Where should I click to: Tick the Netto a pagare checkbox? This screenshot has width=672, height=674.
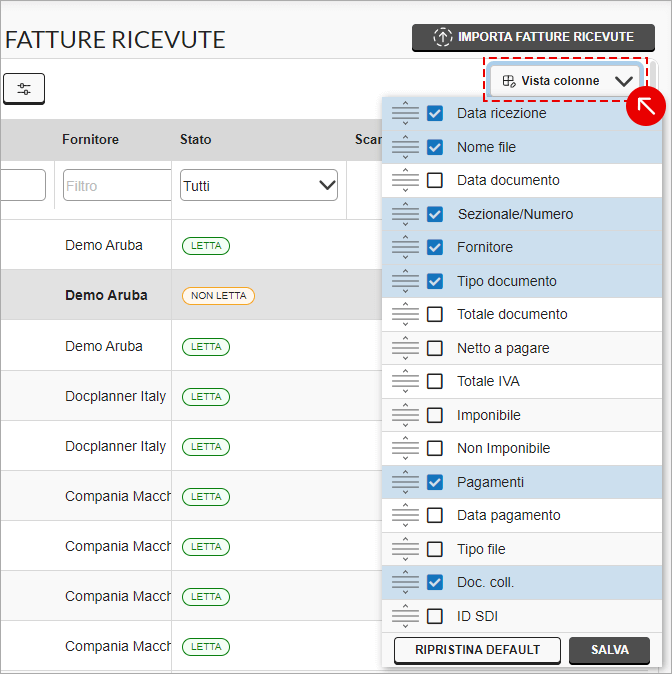point(435,348)
